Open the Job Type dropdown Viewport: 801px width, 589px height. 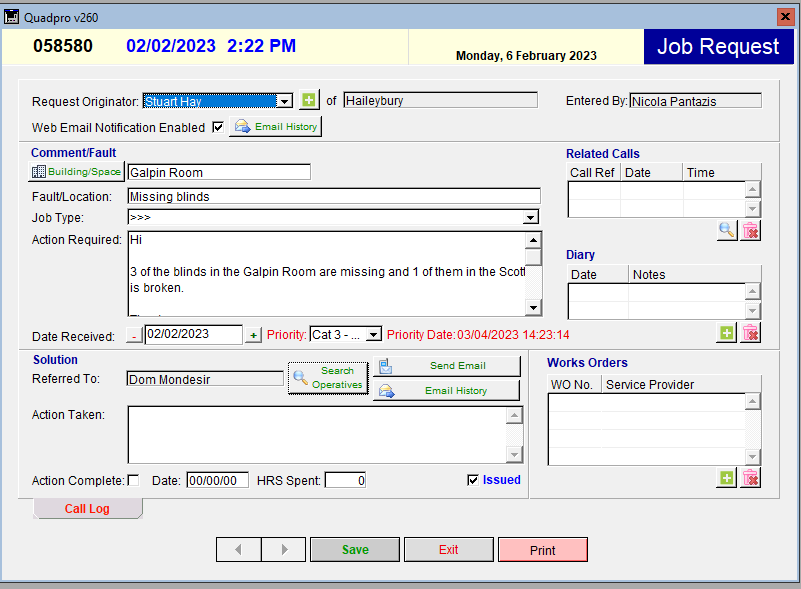point(530,218)
